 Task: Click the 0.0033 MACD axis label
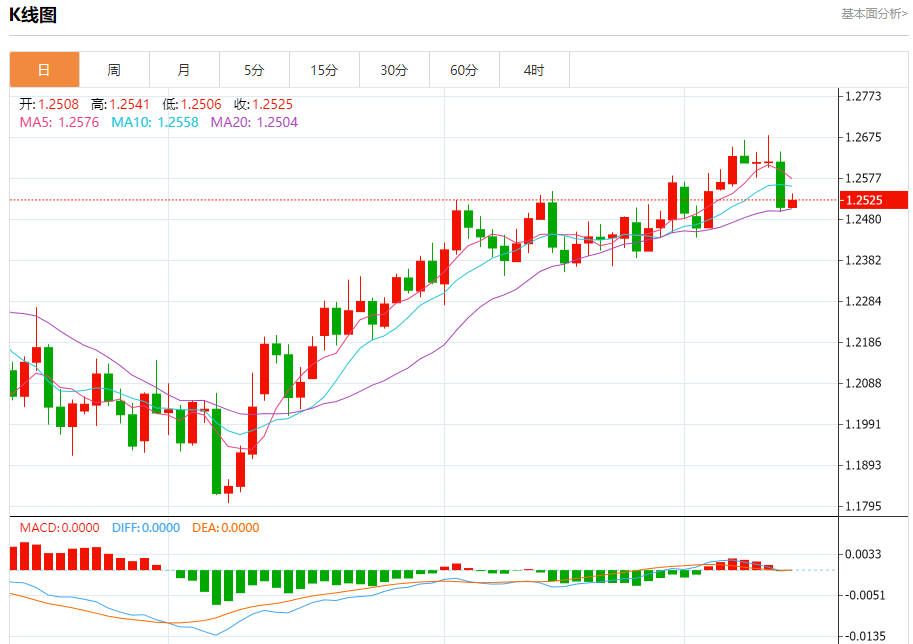864,554
